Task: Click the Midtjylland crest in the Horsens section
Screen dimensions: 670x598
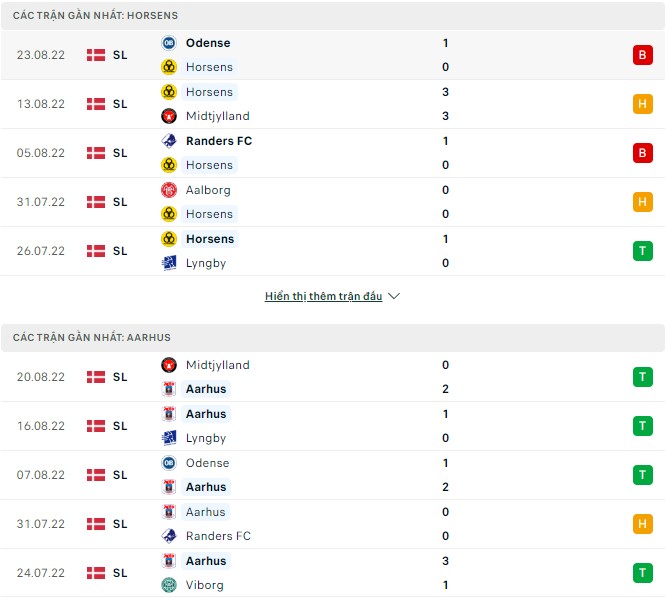Action: [168, 116]
